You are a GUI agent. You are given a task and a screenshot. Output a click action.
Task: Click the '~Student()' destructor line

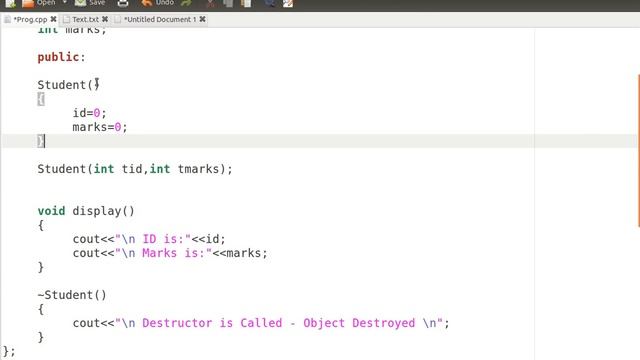(72, 295)
